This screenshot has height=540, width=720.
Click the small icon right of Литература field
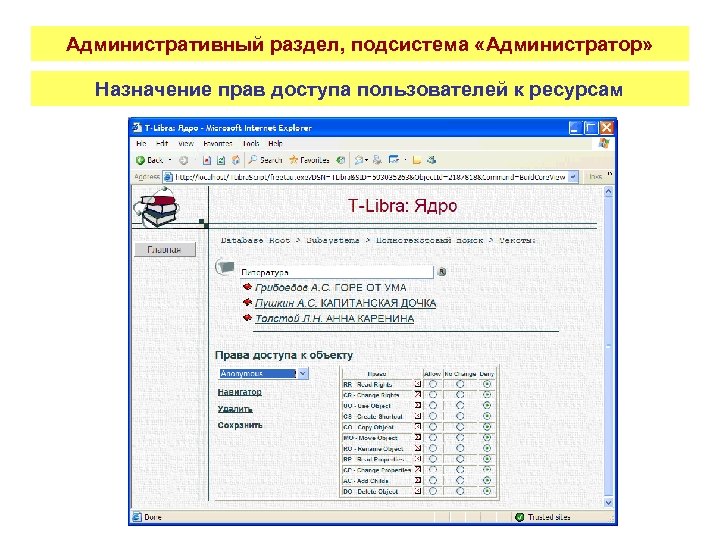click(x=442, y=272)
